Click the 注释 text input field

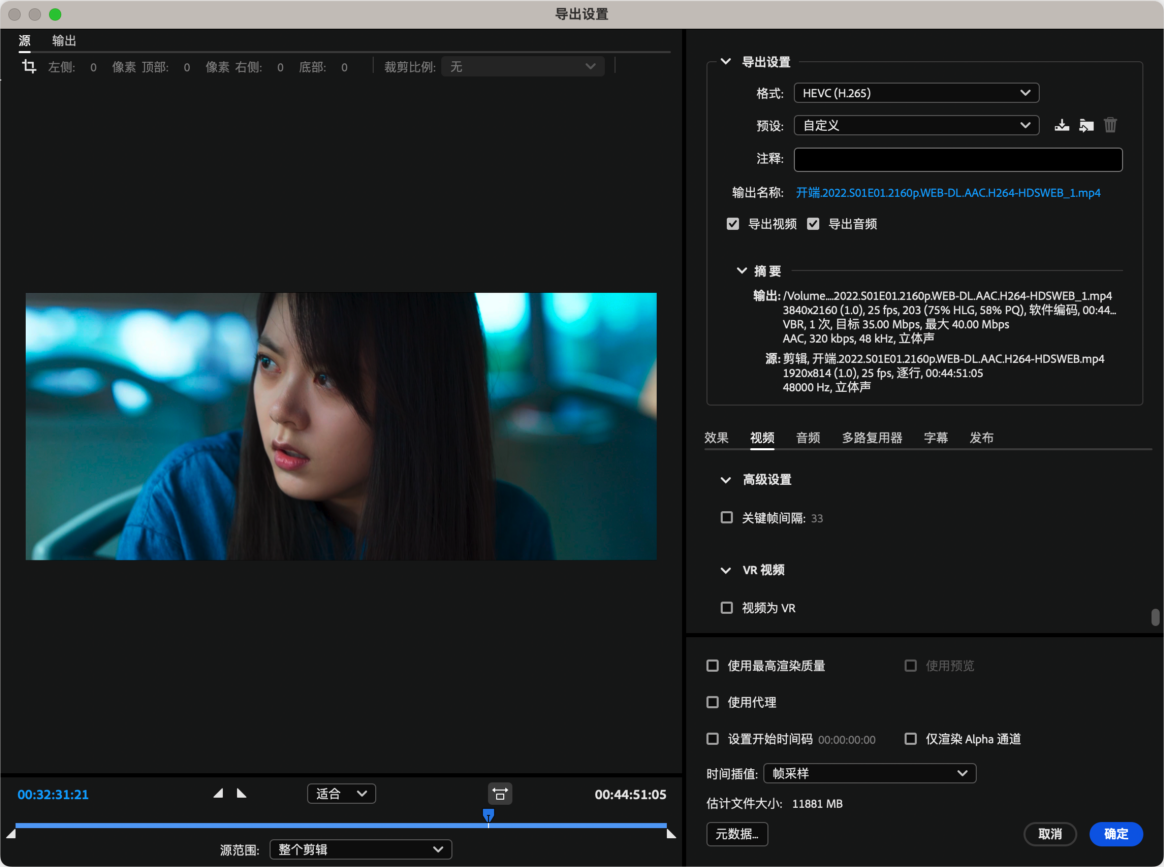(958, 159)
